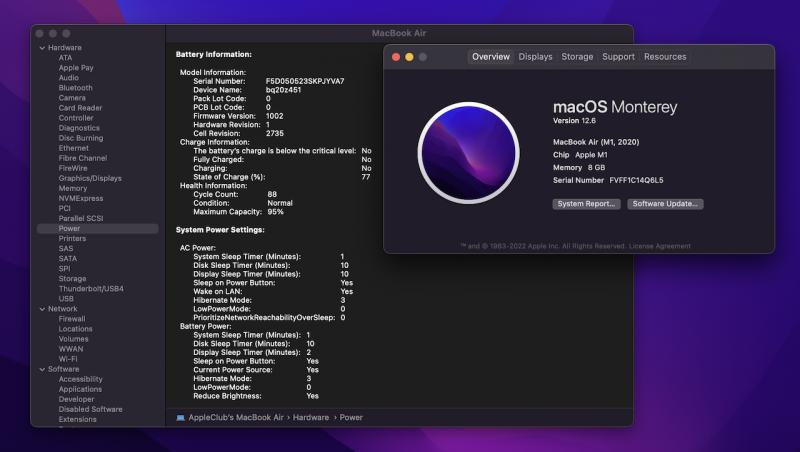Select Applications under Software

80,389
